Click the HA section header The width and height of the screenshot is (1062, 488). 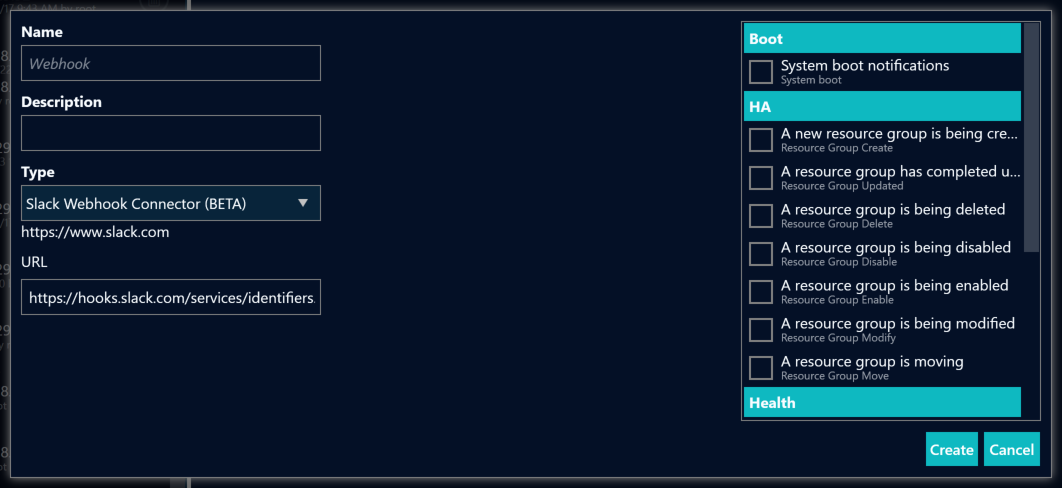882,107
